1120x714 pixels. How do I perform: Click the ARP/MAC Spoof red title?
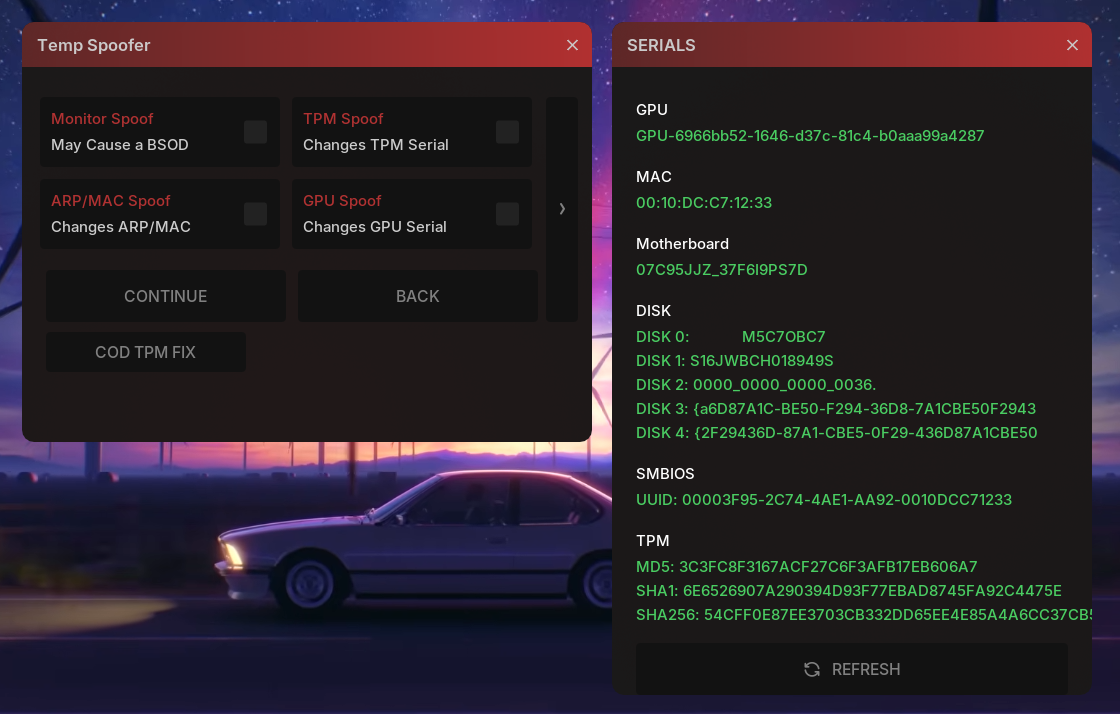[x=111, y=201]
